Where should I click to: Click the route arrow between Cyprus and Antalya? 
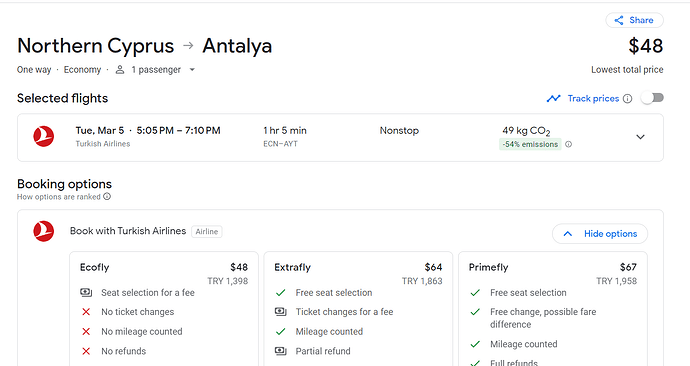188,45
